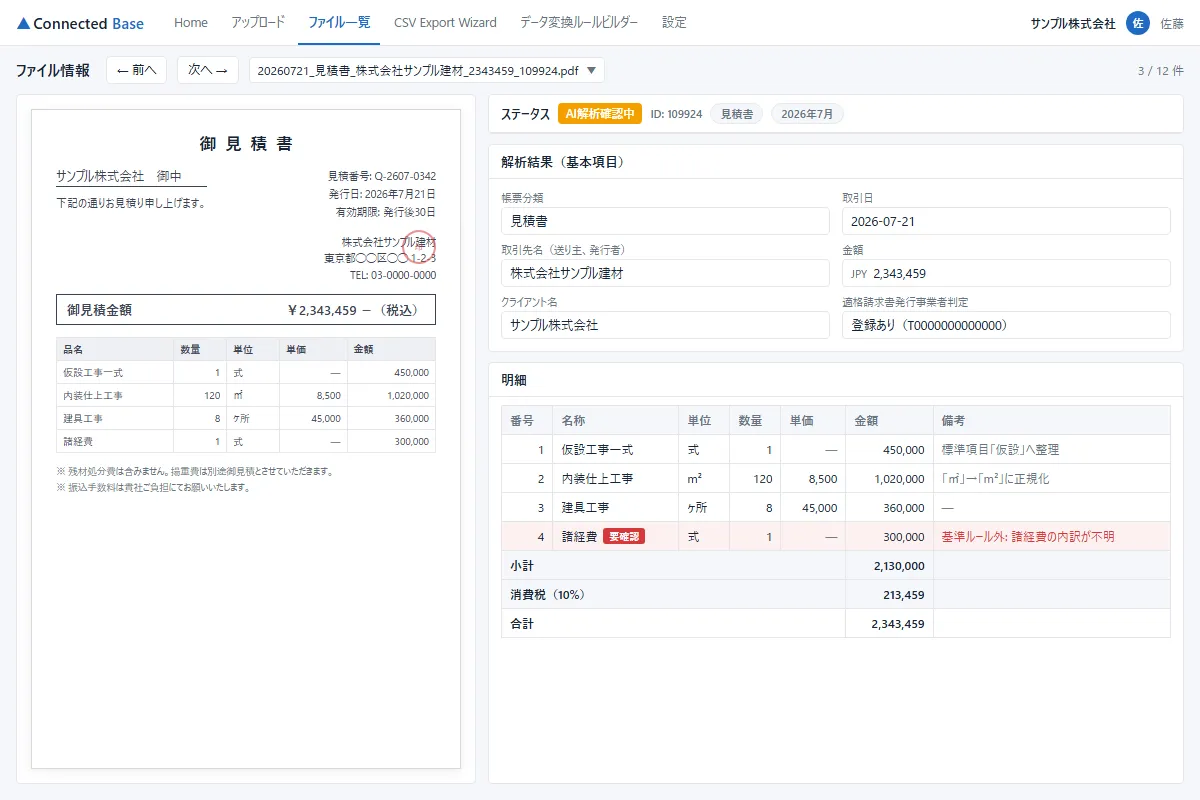Screen dimensions: 1200x800
Task: Edit the 取引日 field 2026-07-21
Action: click(x=1006, y=221)
